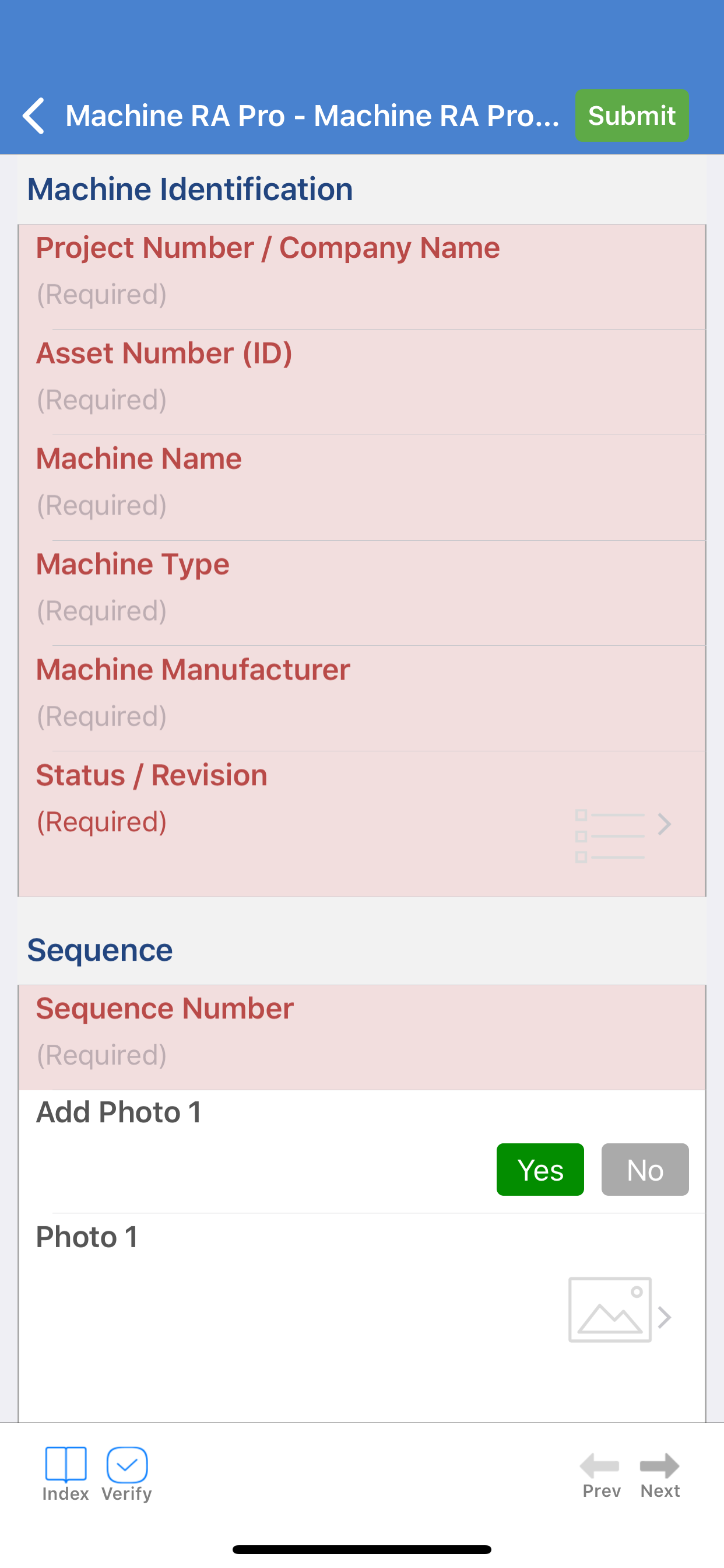Open Status / Revision list icon
The image size is (724, 1568).
pos(610,836)
